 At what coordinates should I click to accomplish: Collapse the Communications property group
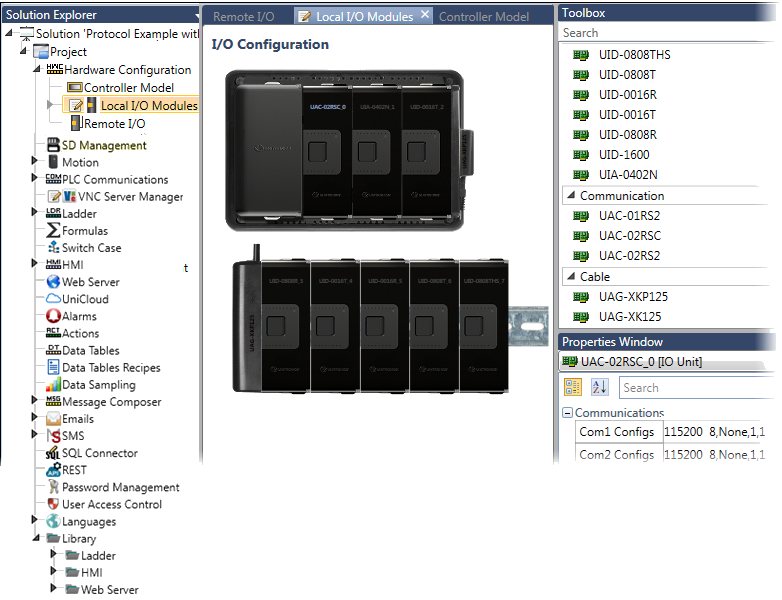coord(567,413)
